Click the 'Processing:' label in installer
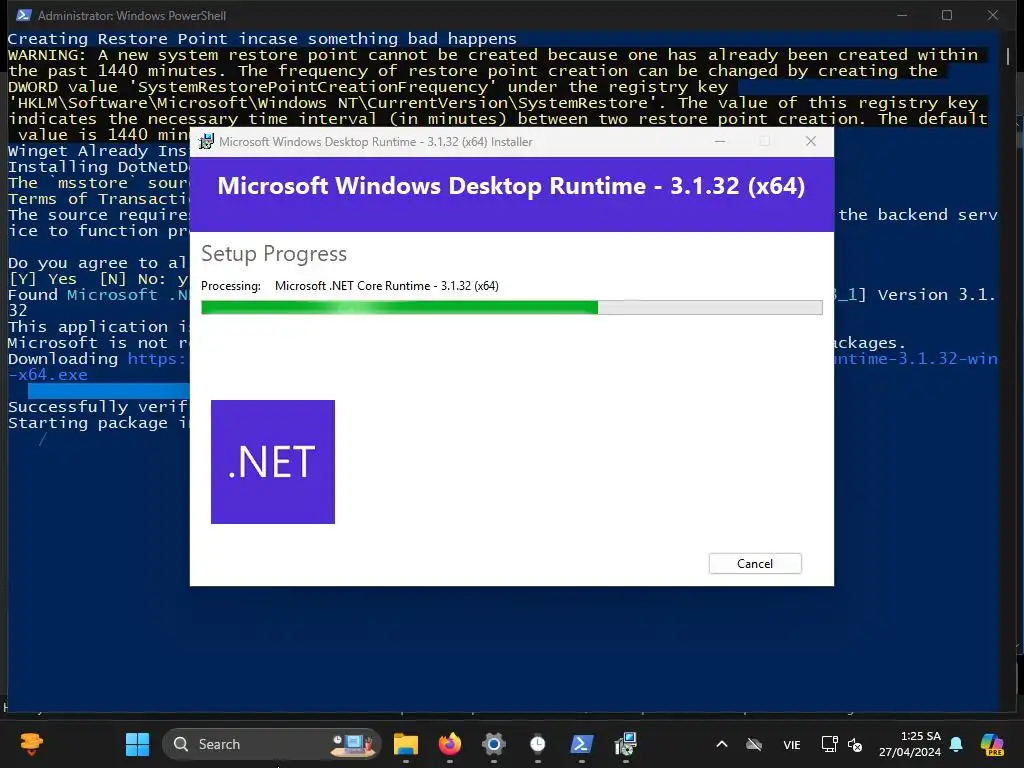 pos(231,286)
